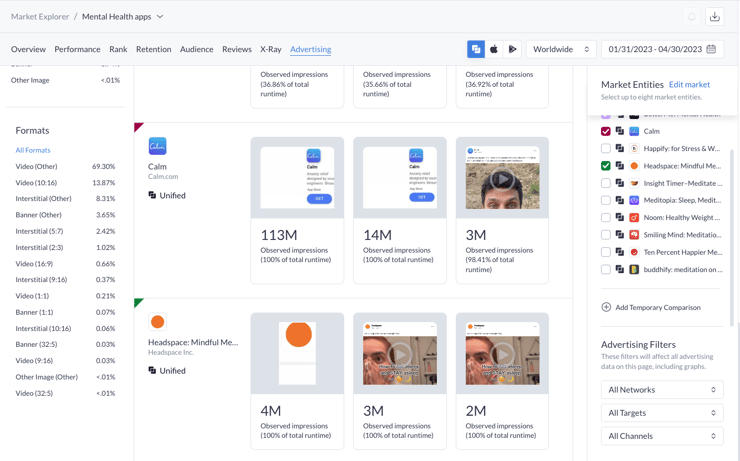Click the plus icon for Temporary Comparison
Viewport: 740px width, 461px height.
pyautogui.click(x=606, y=307)
